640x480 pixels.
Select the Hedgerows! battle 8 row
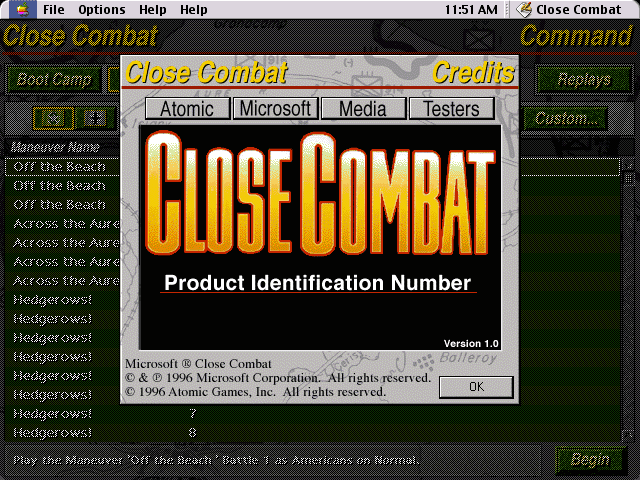(313, 433)
